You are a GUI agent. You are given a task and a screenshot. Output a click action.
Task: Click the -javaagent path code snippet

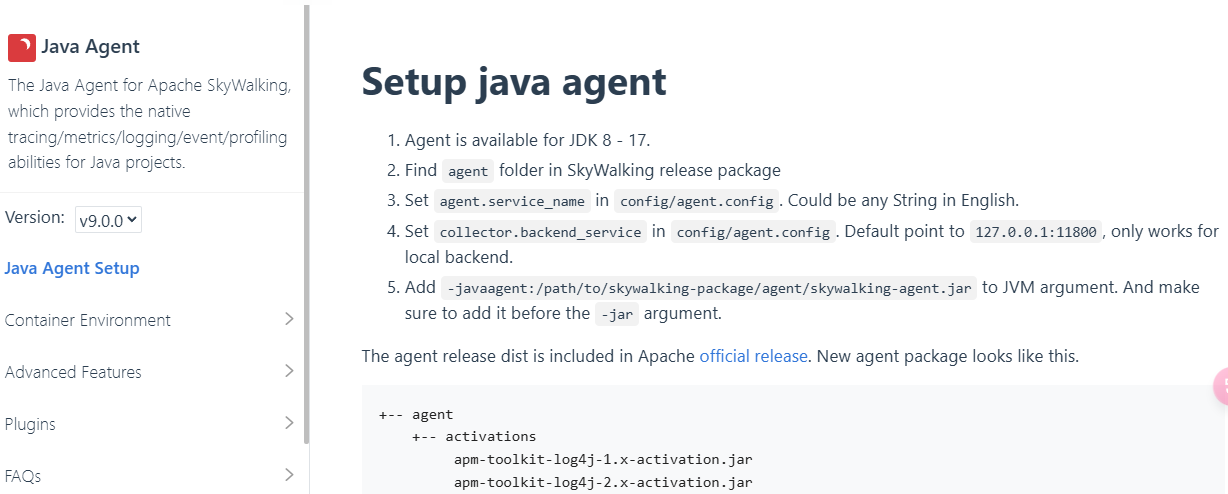pos(709,288)
